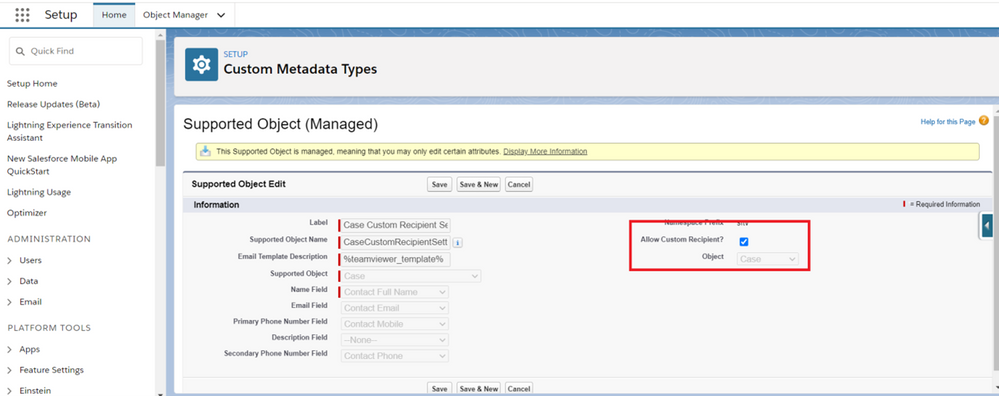Viewport: 999px width, 396px height.
Task: Click the Custom Metadata Types gear icon
Action: pos(201,64)
